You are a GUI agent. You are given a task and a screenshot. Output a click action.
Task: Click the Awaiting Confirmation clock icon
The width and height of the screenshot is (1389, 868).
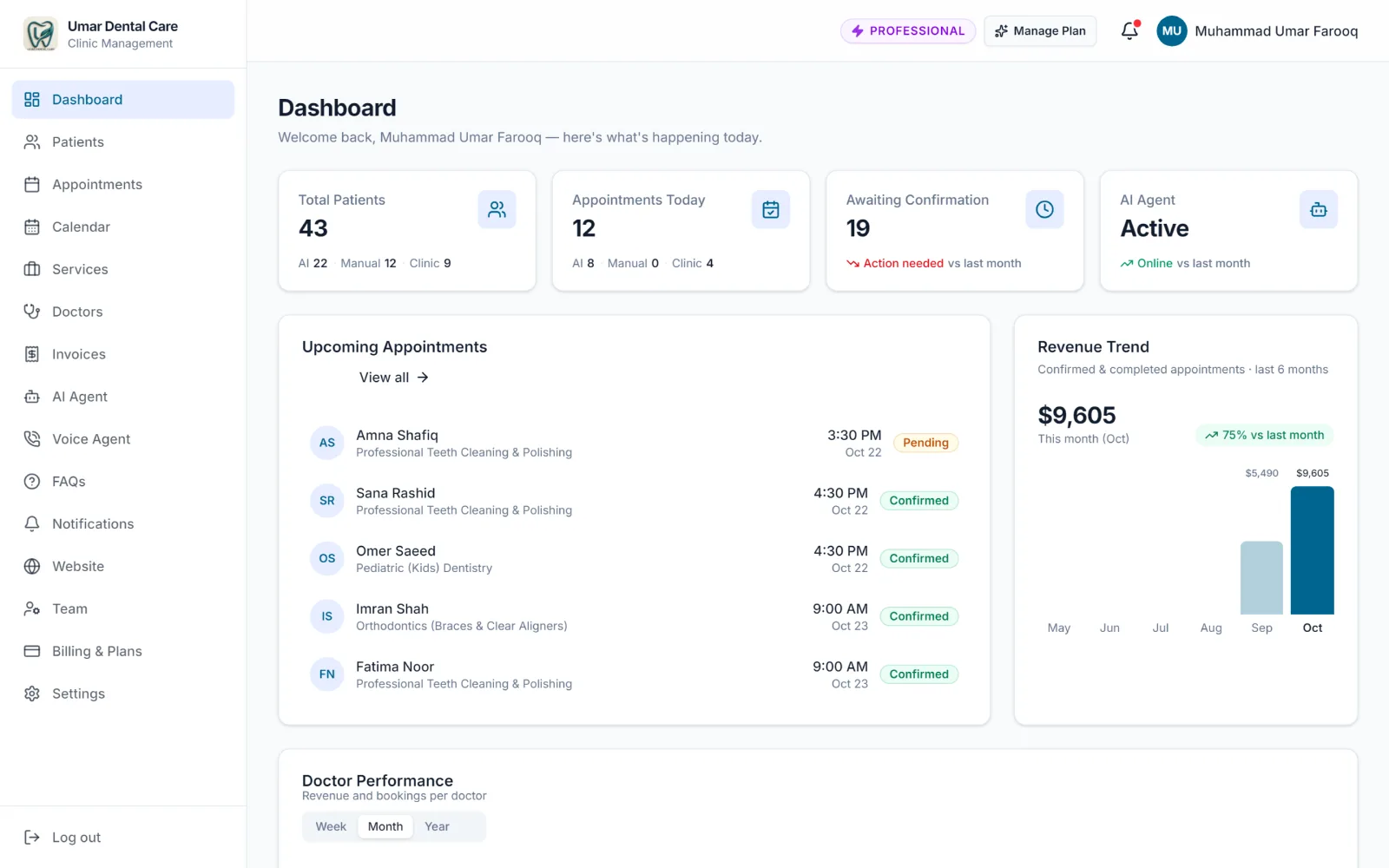pyautogui.click(x=1044, y=209)
